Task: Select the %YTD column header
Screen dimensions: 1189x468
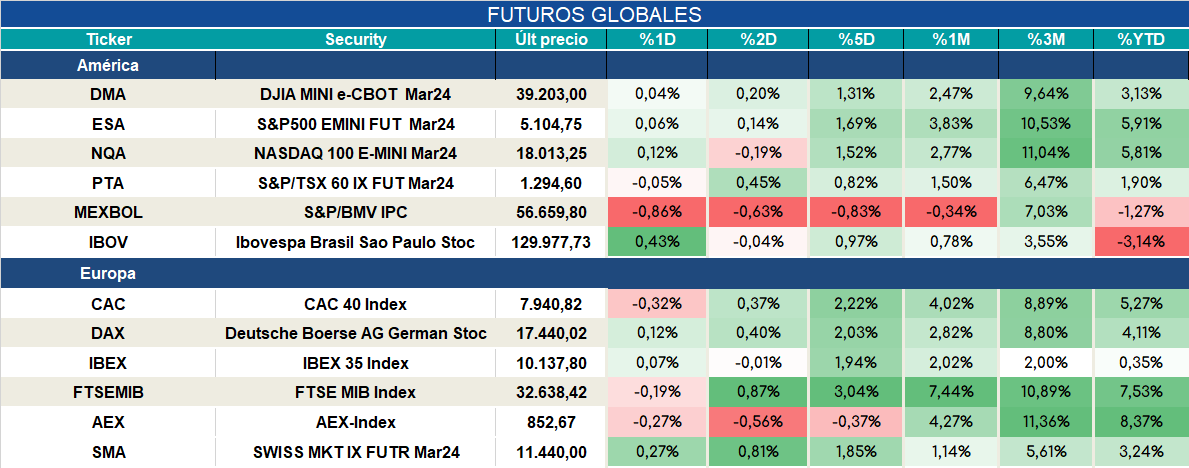Action: [1140, 40]
